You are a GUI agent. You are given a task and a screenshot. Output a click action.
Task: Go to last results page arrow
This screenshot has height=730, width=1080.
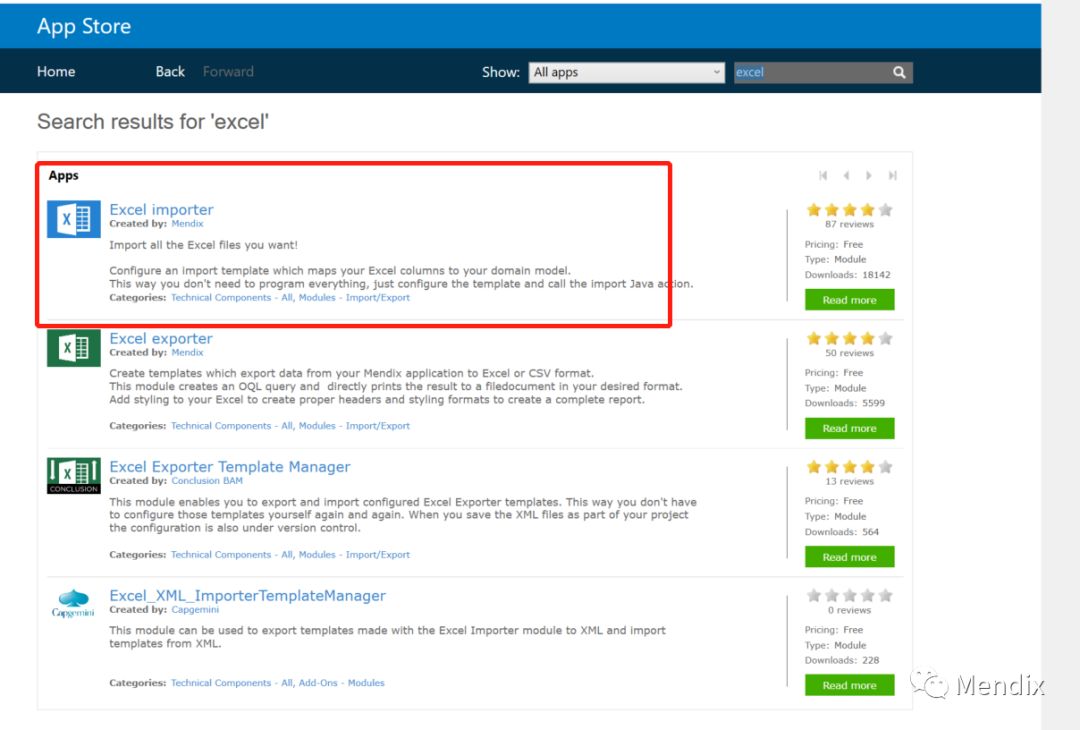(x=893, y=176)
